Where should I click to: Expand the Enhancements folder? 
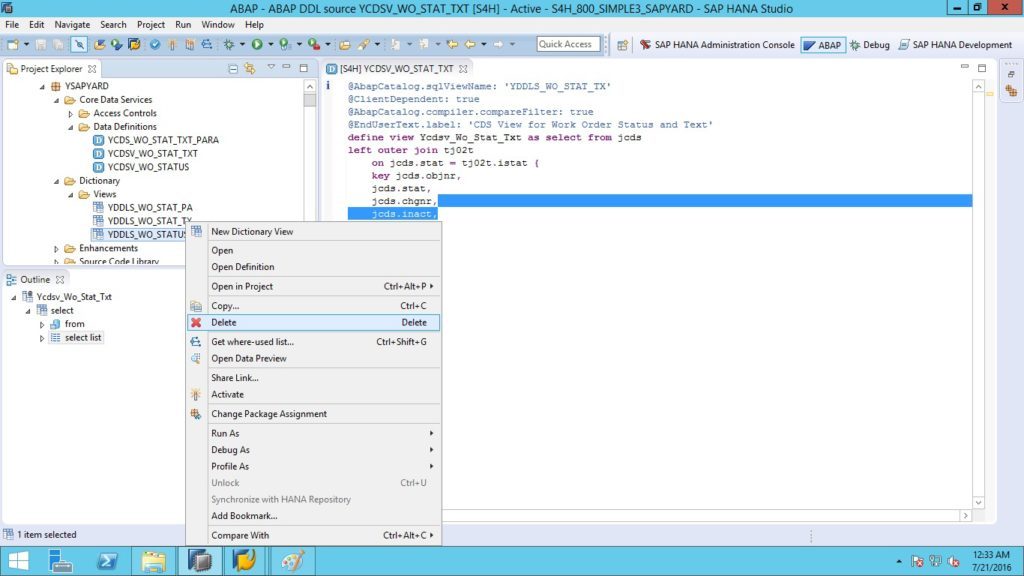point(57,249)
